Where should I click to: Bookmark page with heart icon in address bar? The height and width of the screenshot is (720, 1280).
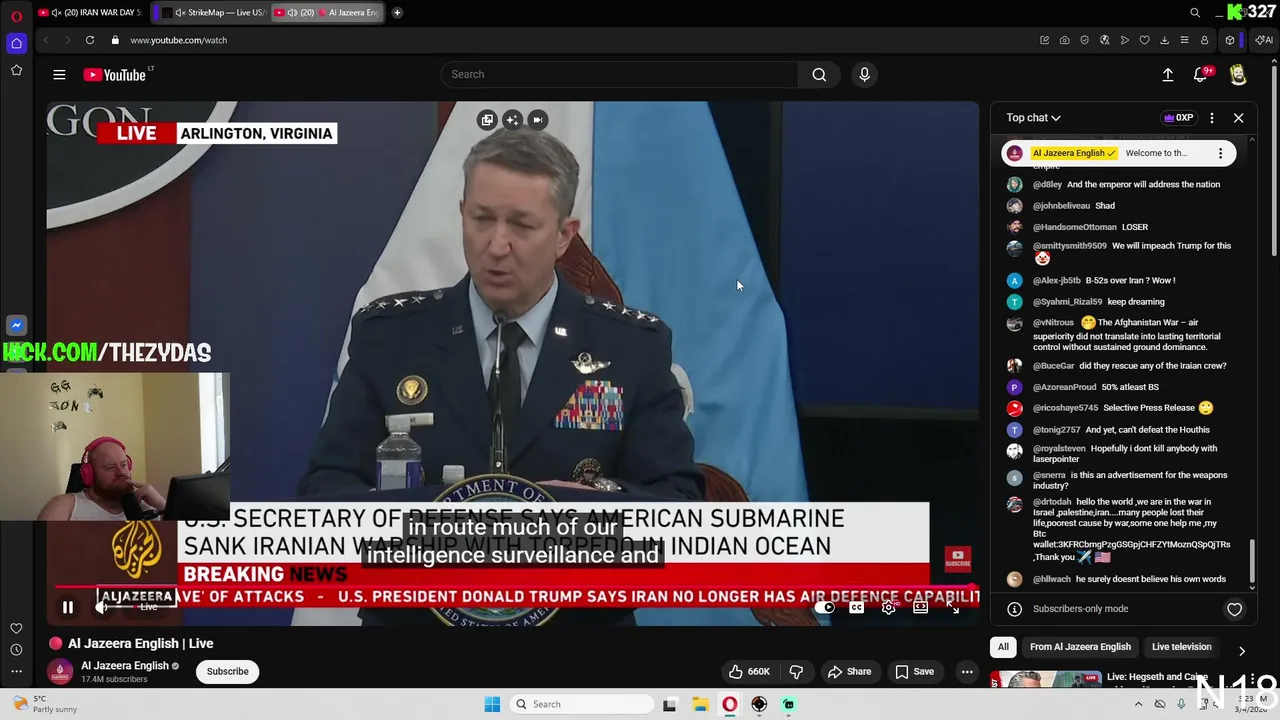[x=1144, y=40]
